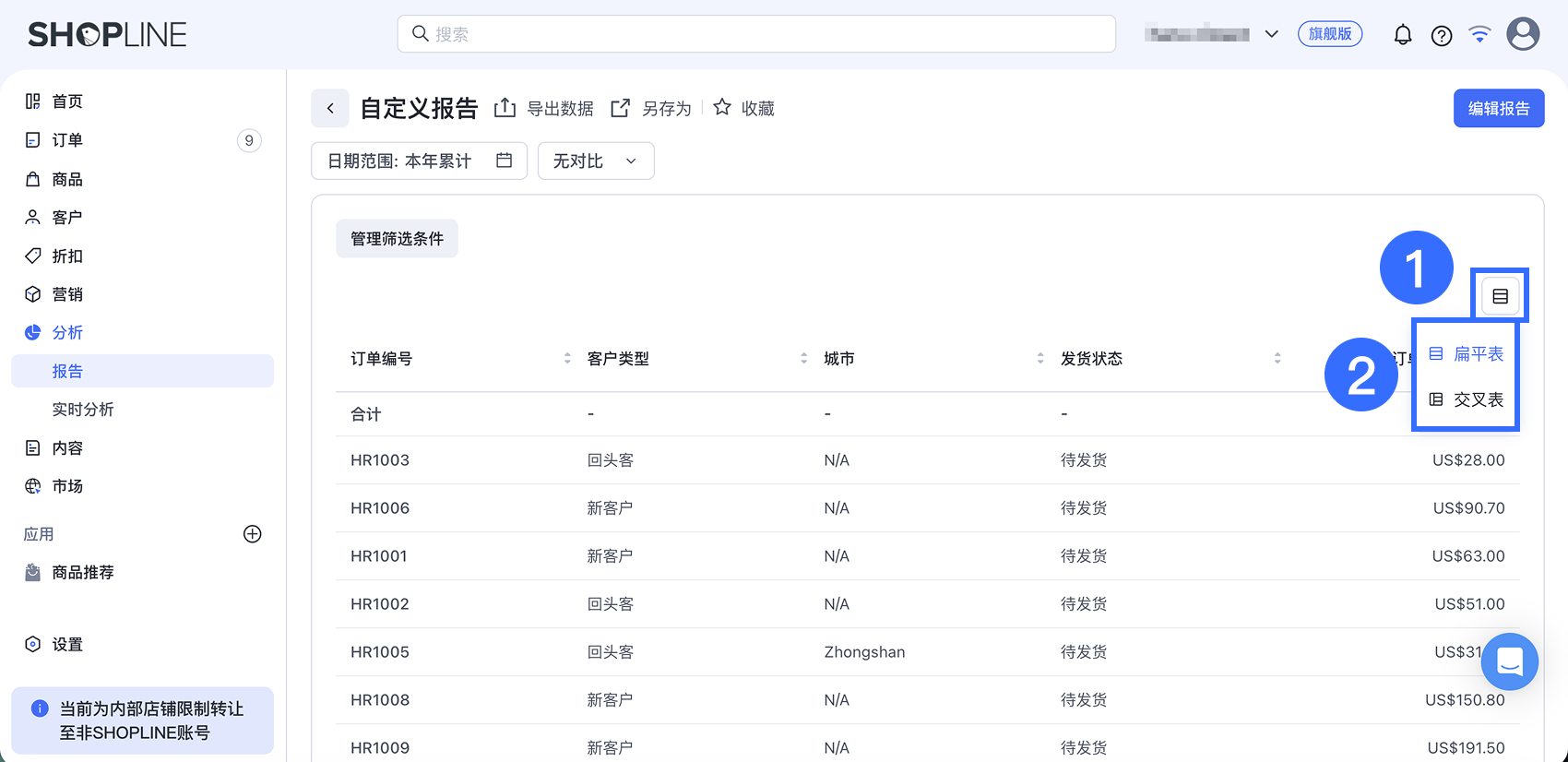The width and height of the screenshot is (1568, 762).
Task: Click the star icon next to 收藏
Action: 722,108
